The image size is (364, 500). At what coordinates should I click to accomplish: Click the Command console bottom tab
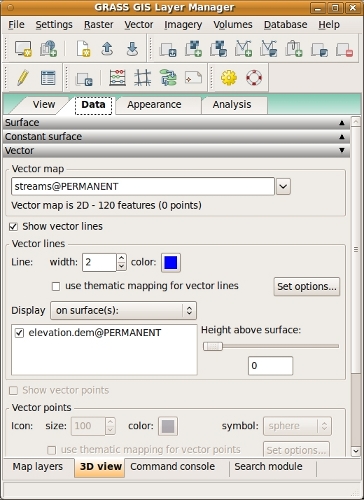tap(173, 467)
